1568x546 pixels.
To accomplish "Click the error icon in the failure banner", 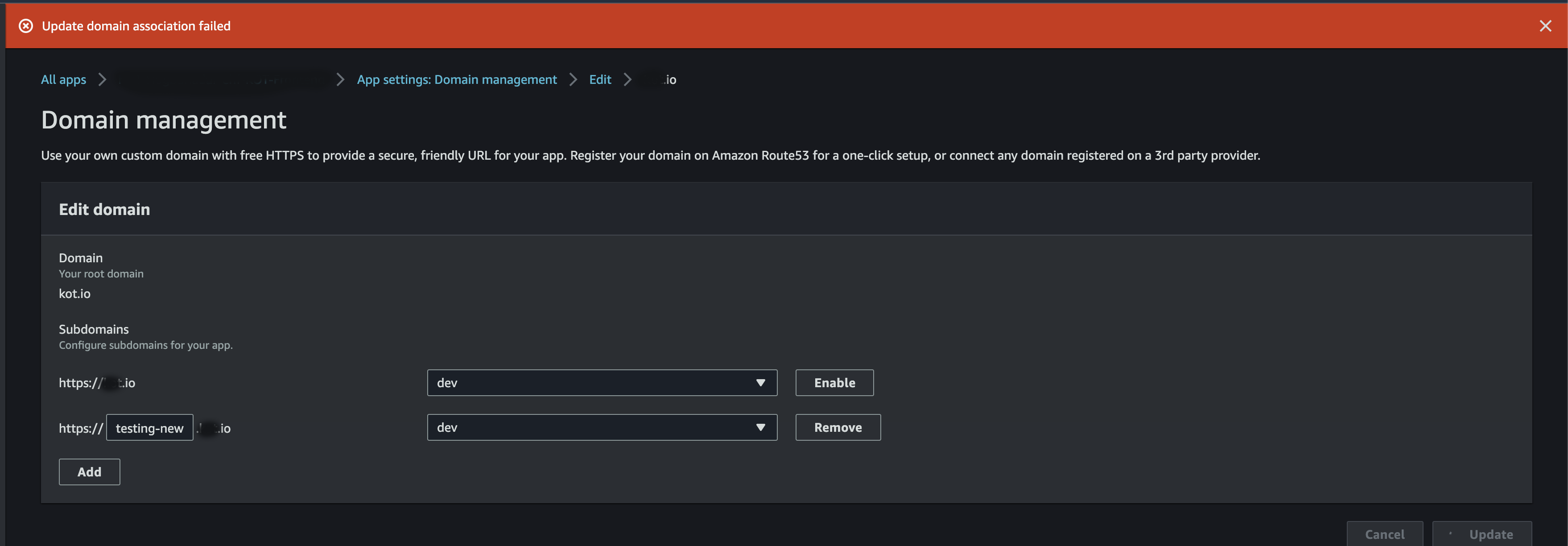I will (25, 25).
